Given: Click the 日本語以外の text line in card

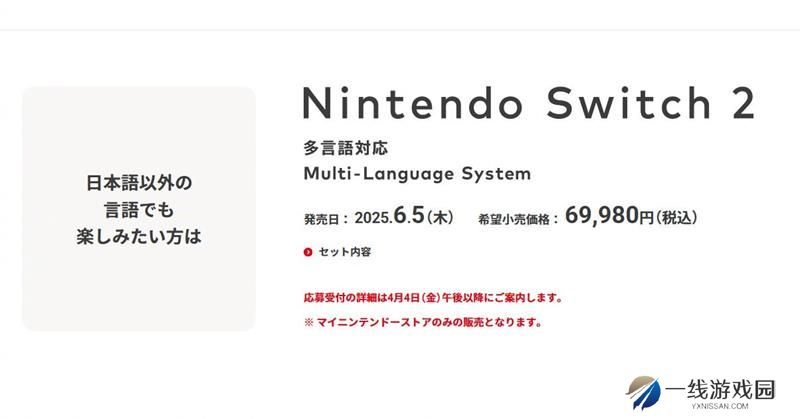Looking at the screenshot, I should [x=139, y=183].
